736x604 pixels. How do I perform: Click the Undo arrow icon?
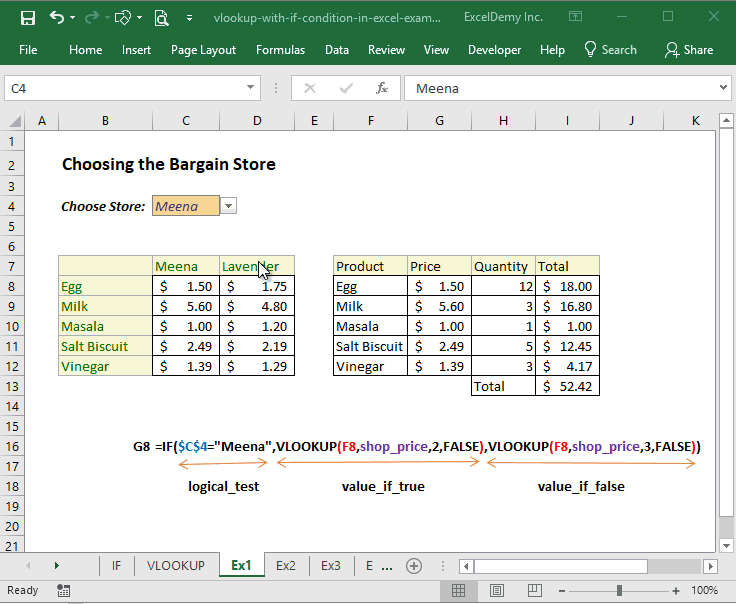point(57,17)
